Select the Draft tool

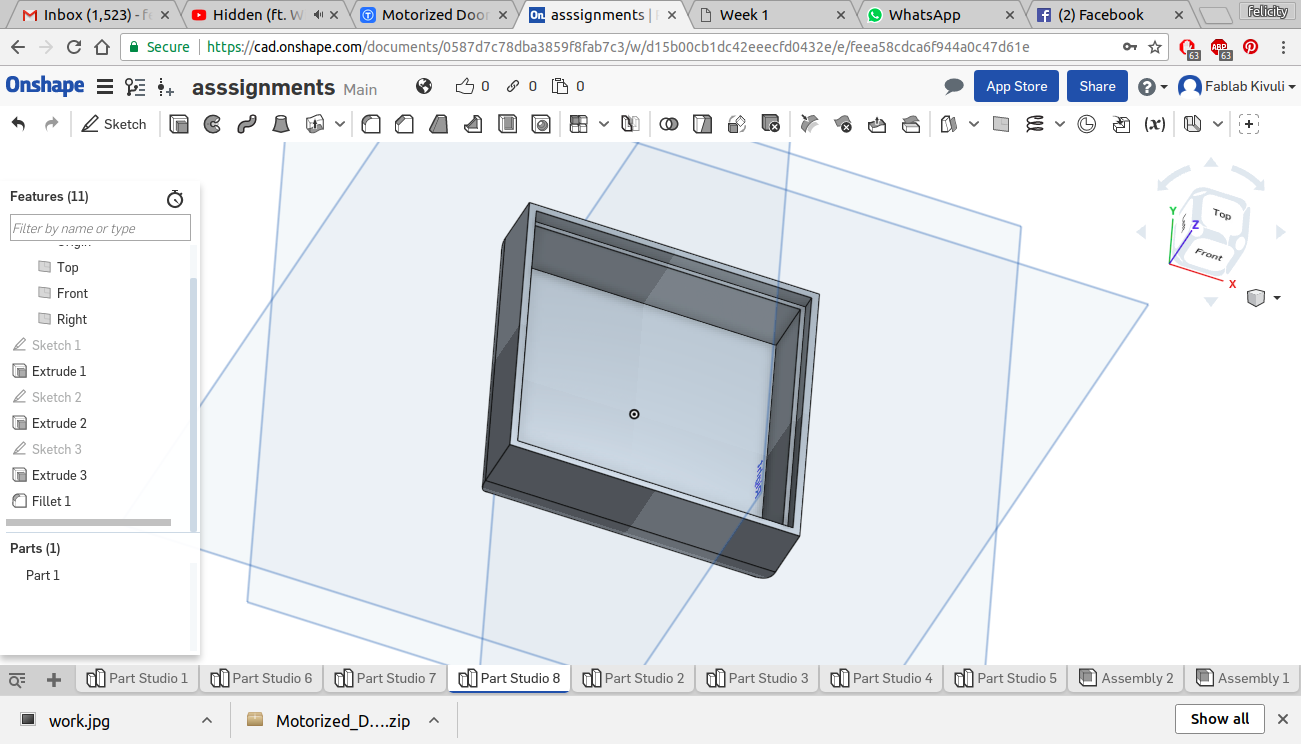pyautogui.click(x=438, y=124)
